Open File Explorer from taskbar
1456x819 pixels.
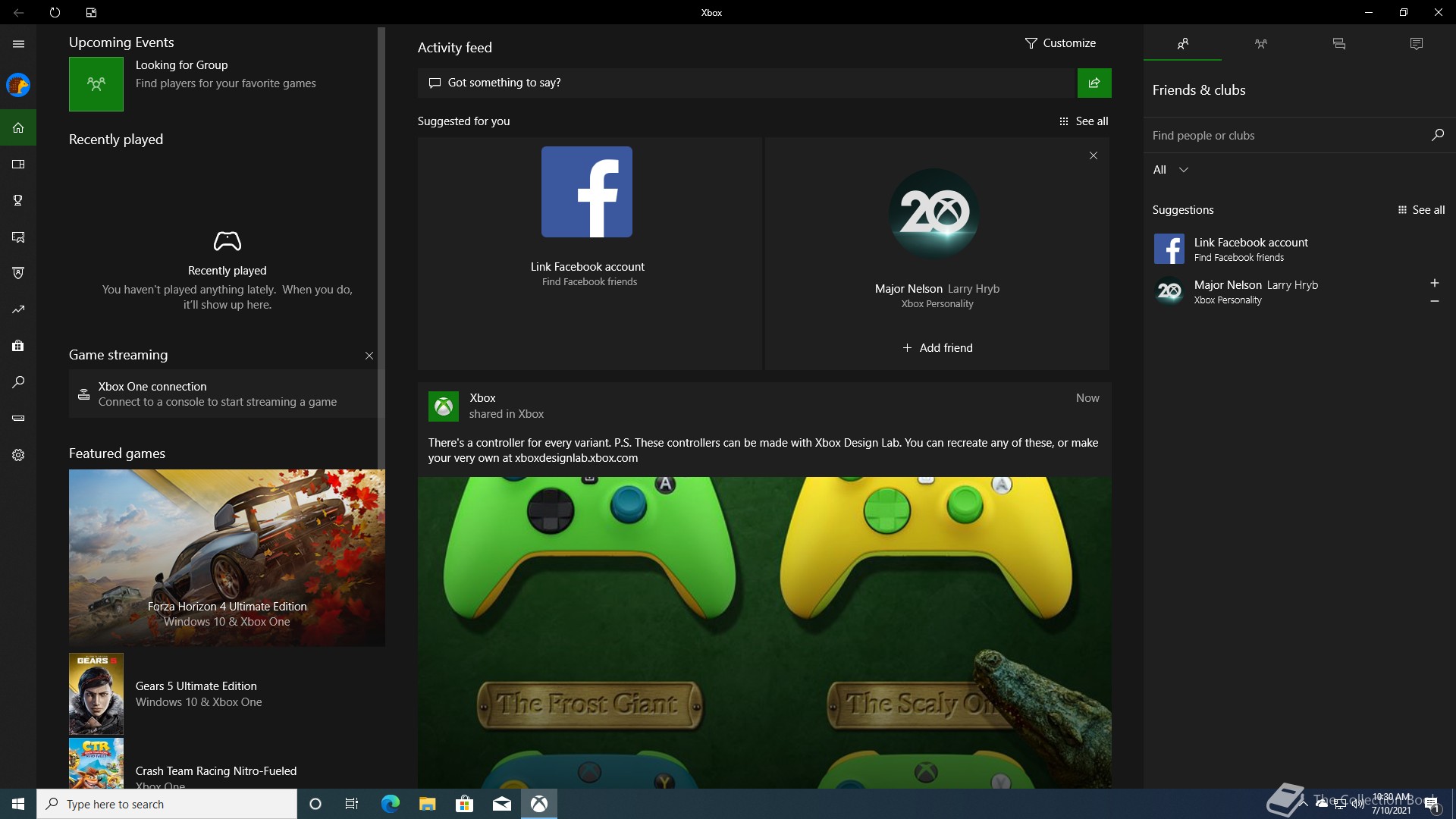[x=427, y=804]
